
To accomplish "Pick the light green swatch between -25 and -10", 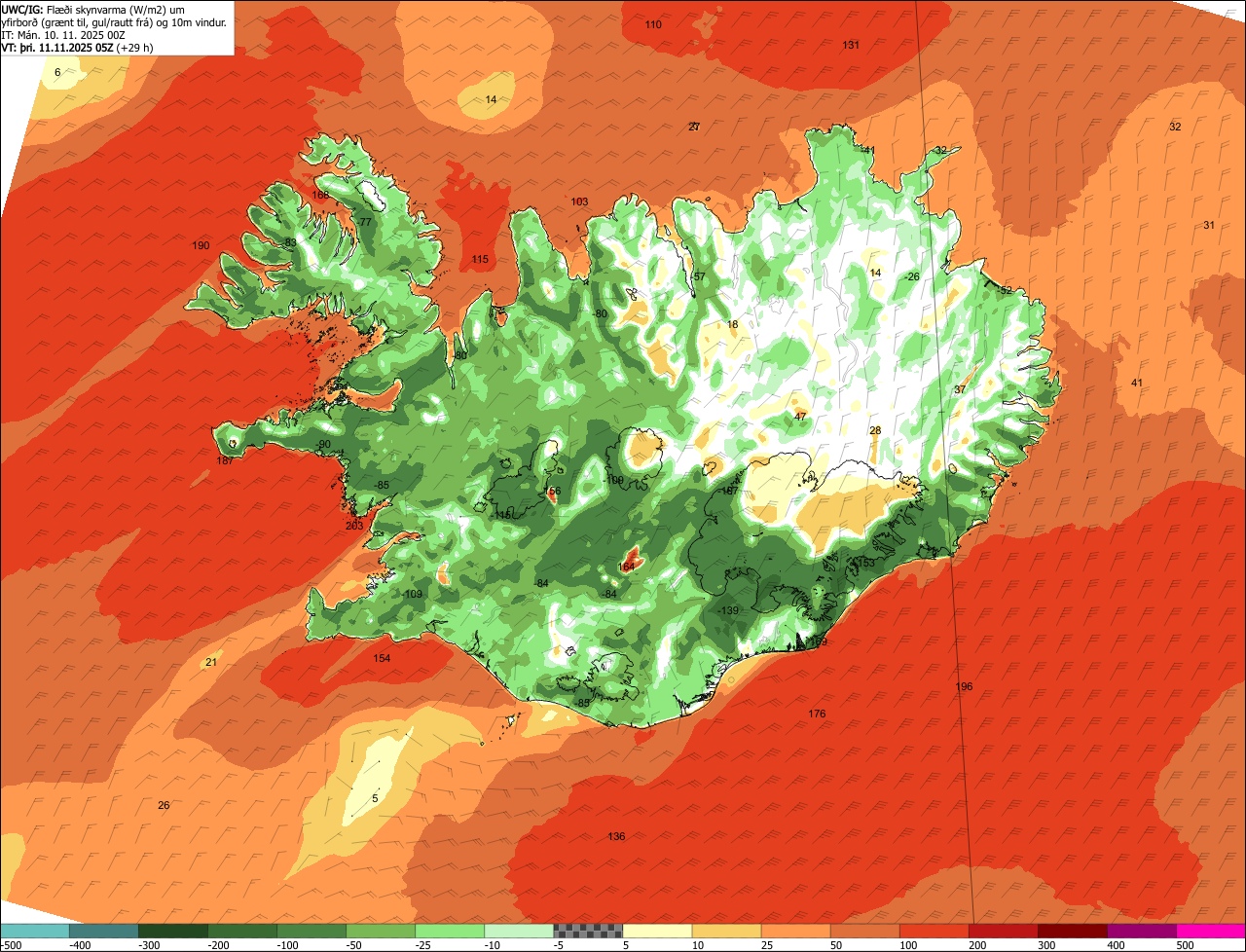I will (450, 931).
